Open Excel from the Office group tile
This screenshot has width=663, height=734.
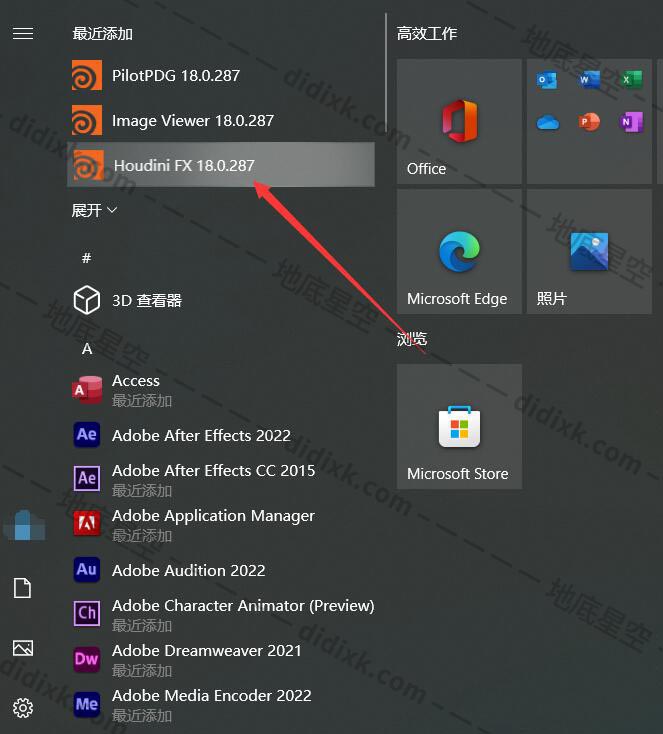pos(631,80)
